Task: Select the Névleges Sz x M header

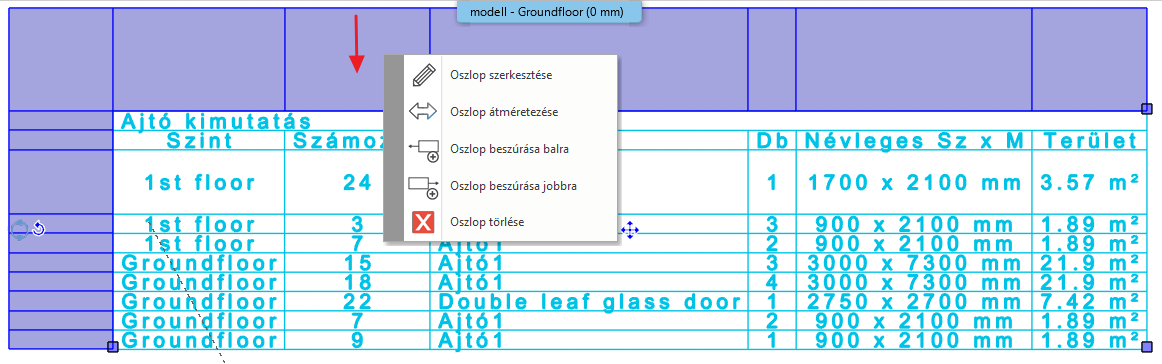Action: (914, 141)
